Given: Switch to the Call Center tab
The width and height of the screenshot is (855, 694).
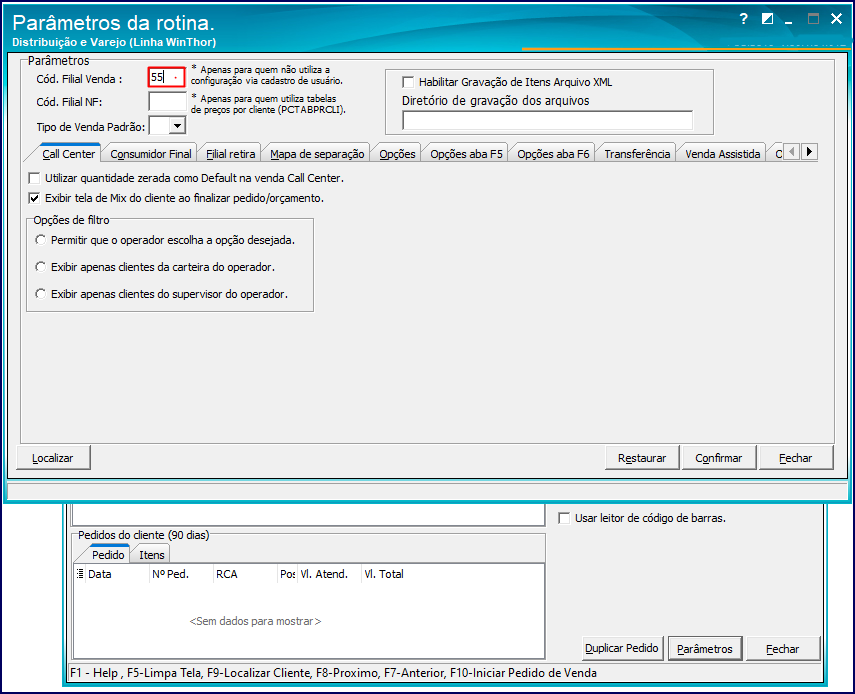Looking at the screenshot, I should [x=69, y=154].
